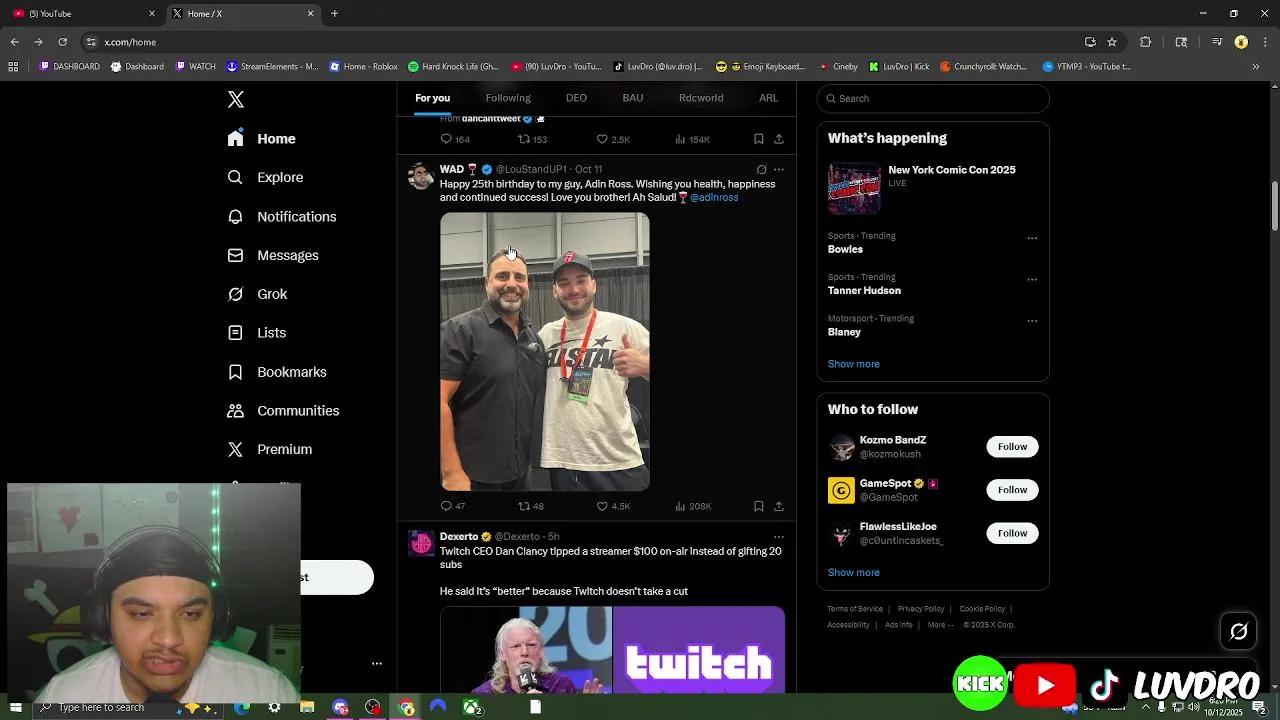Open Dexerto profile name link
Viewport: 1280px width, 720px height.
[459, 537]
